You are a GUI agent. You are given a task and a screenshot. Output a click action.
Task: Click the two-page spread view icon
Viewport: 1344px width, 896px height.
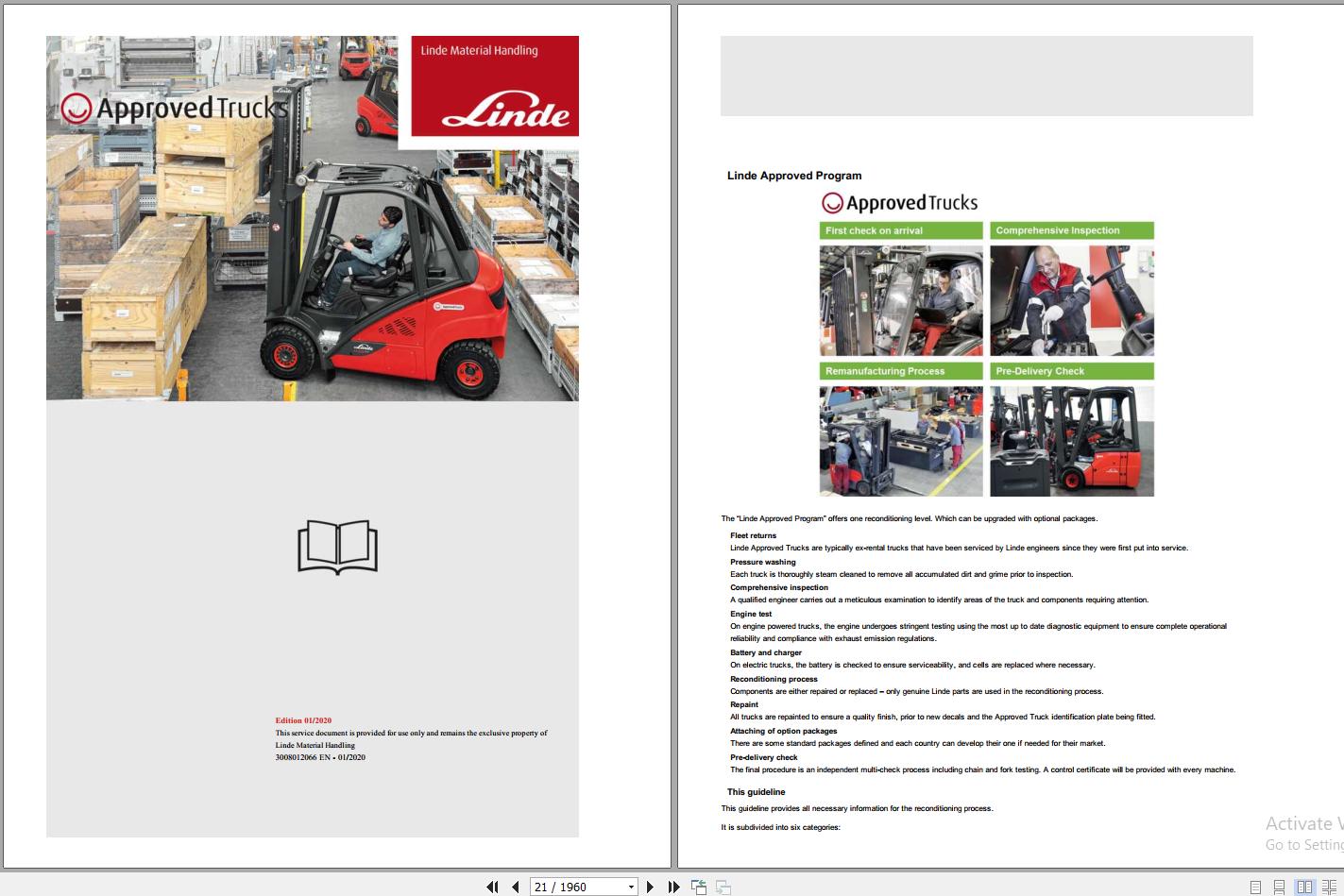pyautogui.click(x=1303, y=887)
